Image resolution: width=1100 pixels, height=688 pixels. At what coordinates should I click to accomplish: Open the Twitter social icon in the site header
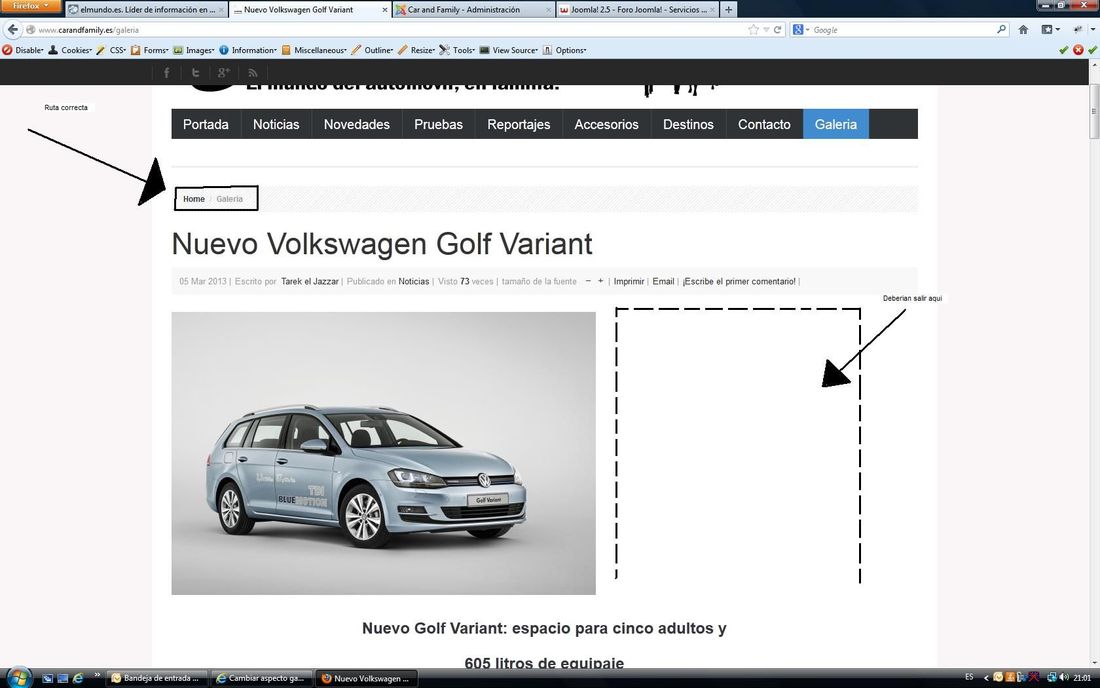[x=195, y=72]
